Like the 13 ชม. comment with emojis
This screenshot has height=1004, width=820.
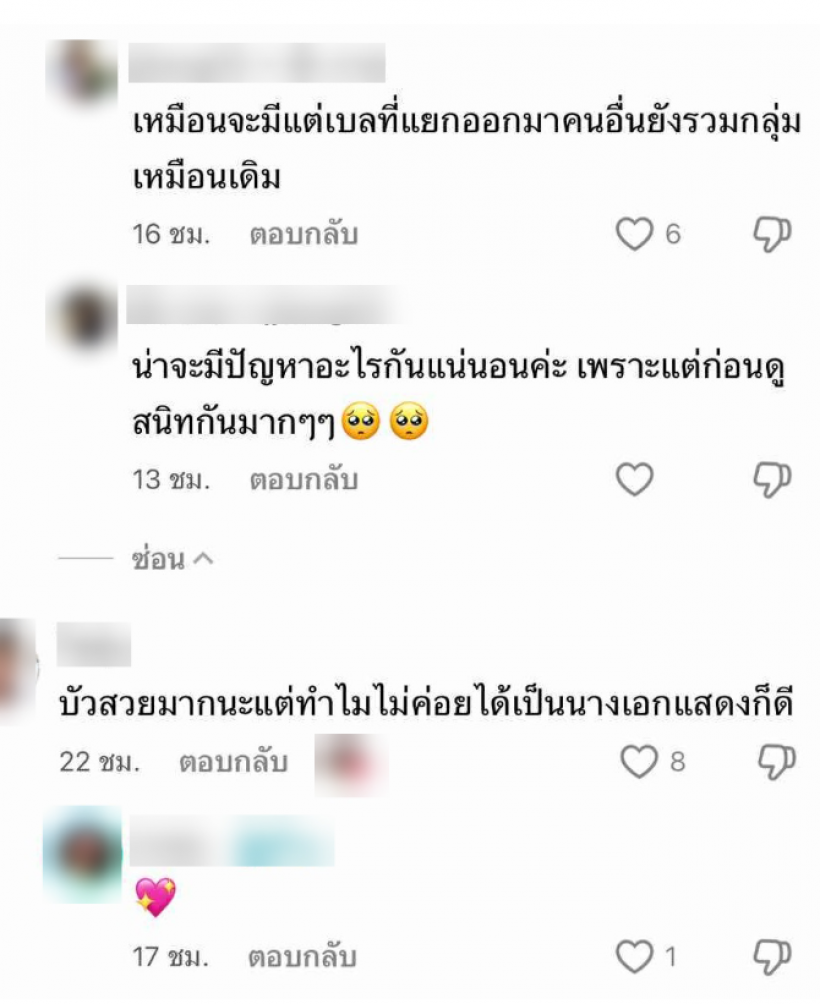[x=634, y=479]
